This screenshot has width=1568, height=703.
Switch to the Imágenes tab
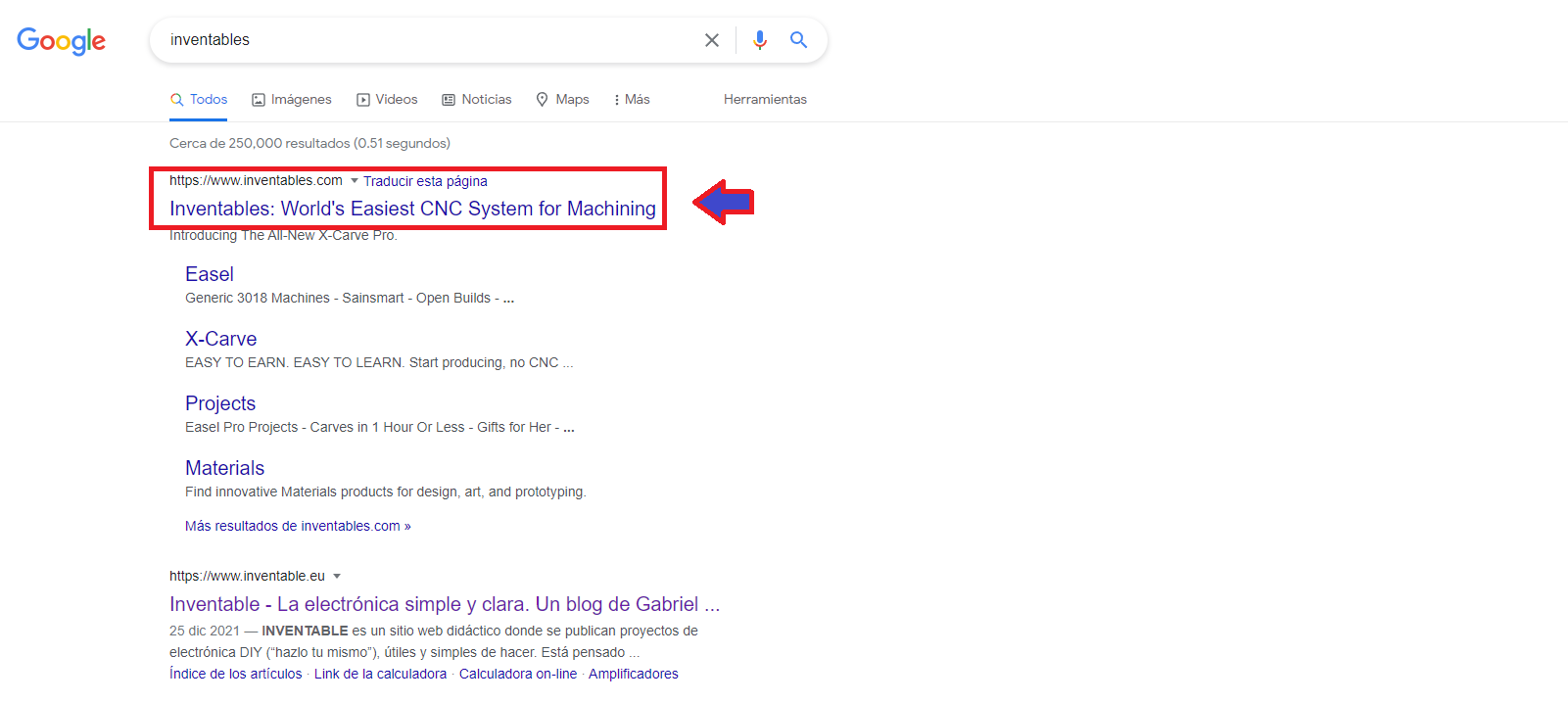[x=292, y=100]
